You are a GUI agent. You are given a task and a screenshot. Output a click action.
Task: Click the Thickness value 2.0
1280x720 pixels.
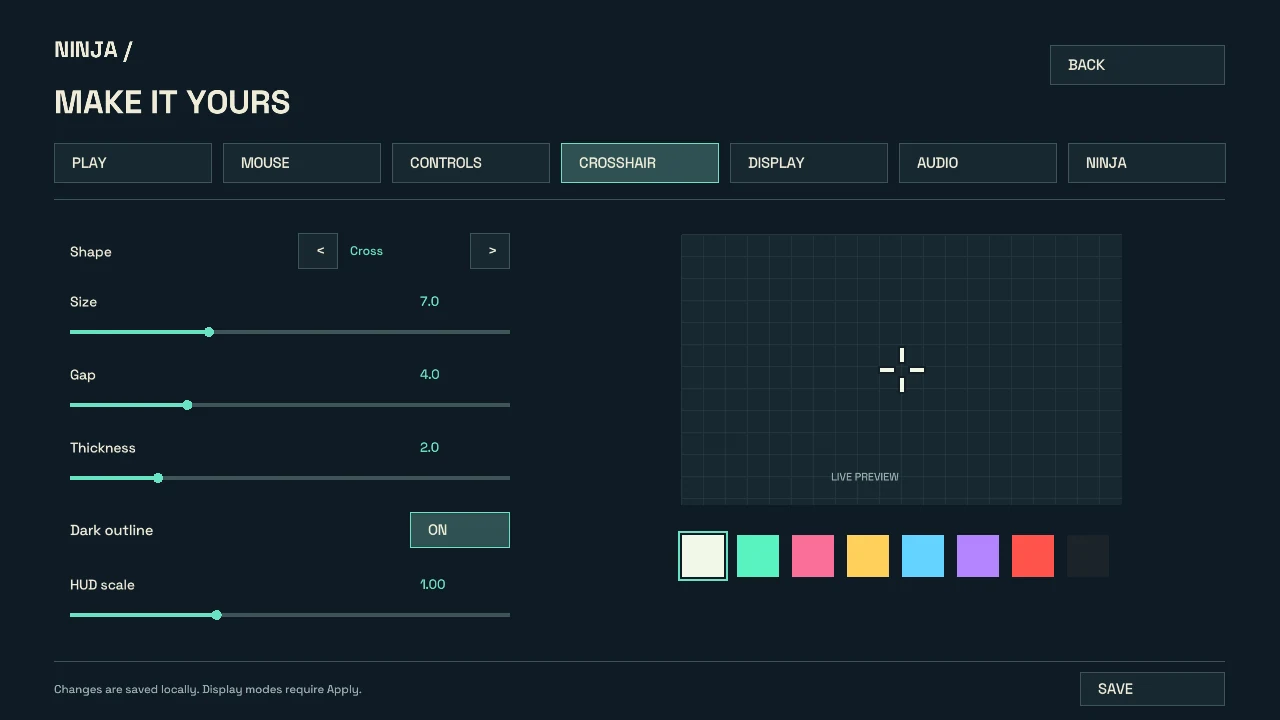coord(429,447)
